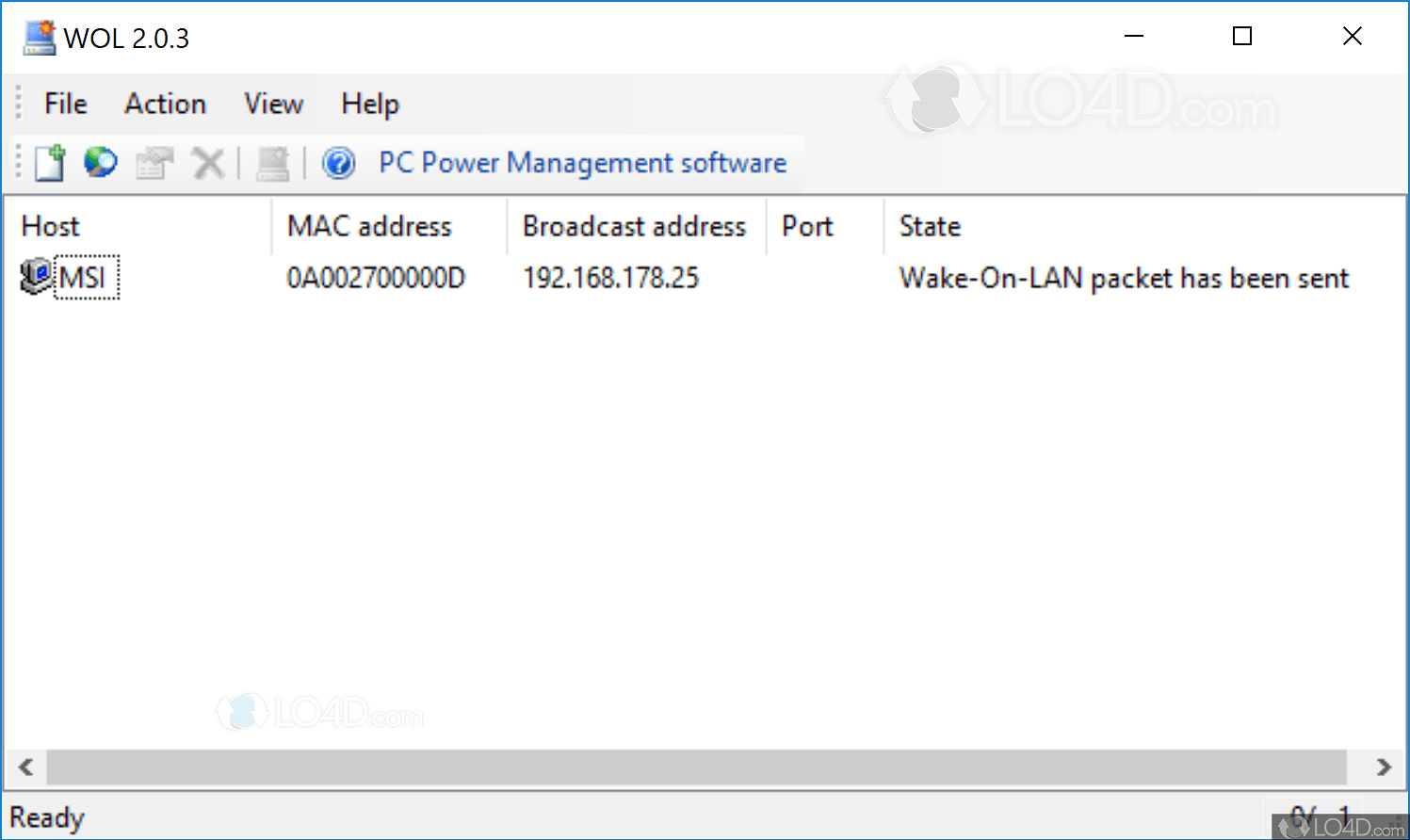
Task: Open the File menu
Action: tap(66, 104)
